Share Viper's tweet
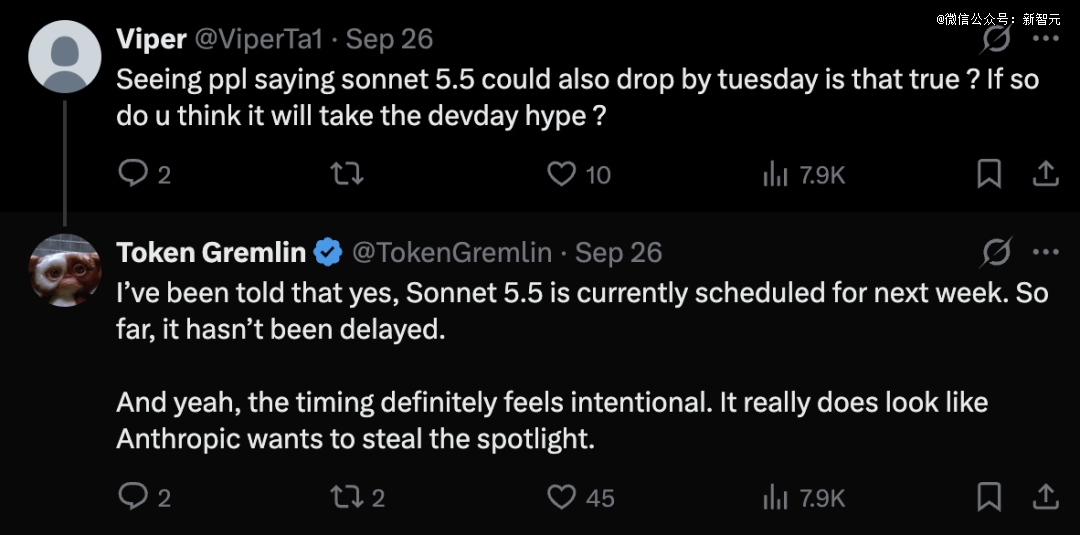This screenshot has height=535, width=1080. coord(1045,174)
